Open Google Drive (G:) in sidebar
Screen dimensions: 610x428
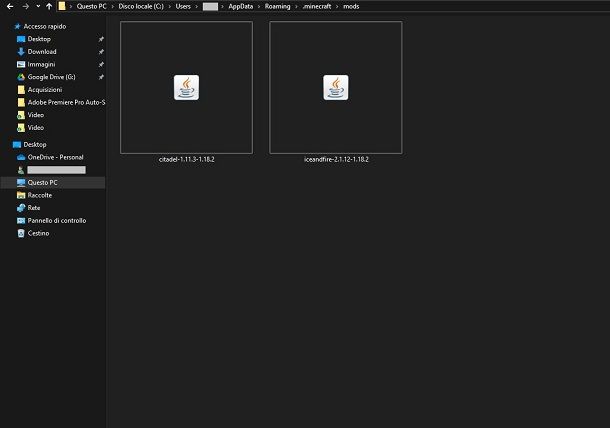(51, 77)
